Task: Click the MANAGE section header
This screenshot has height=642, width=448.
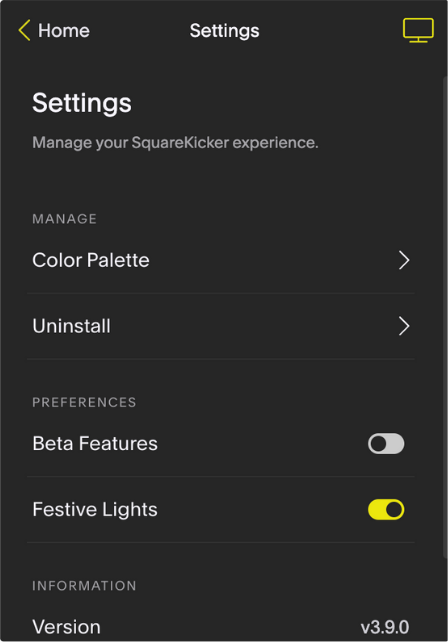Action: pos(65,219)
